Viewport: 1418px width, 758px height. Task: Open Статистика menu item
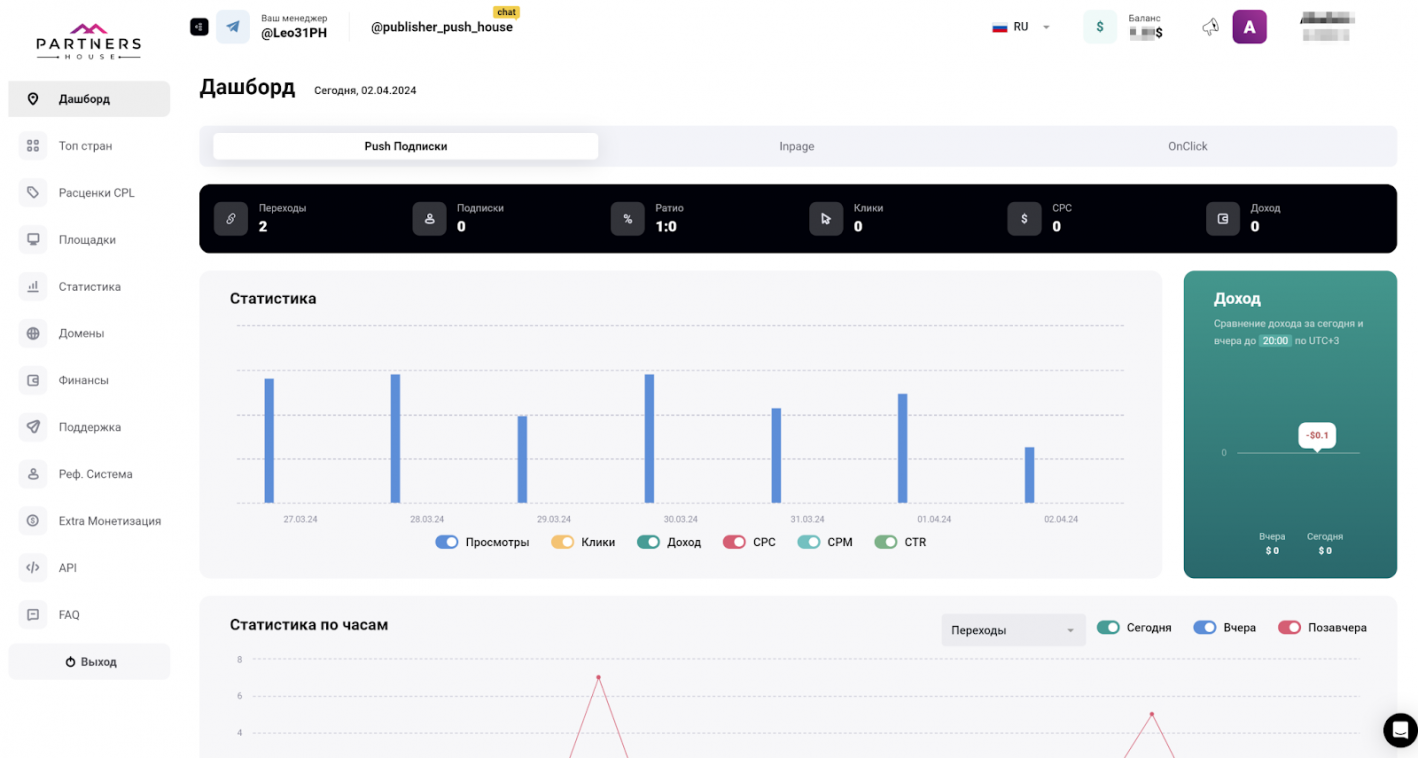tap(89, 287)
